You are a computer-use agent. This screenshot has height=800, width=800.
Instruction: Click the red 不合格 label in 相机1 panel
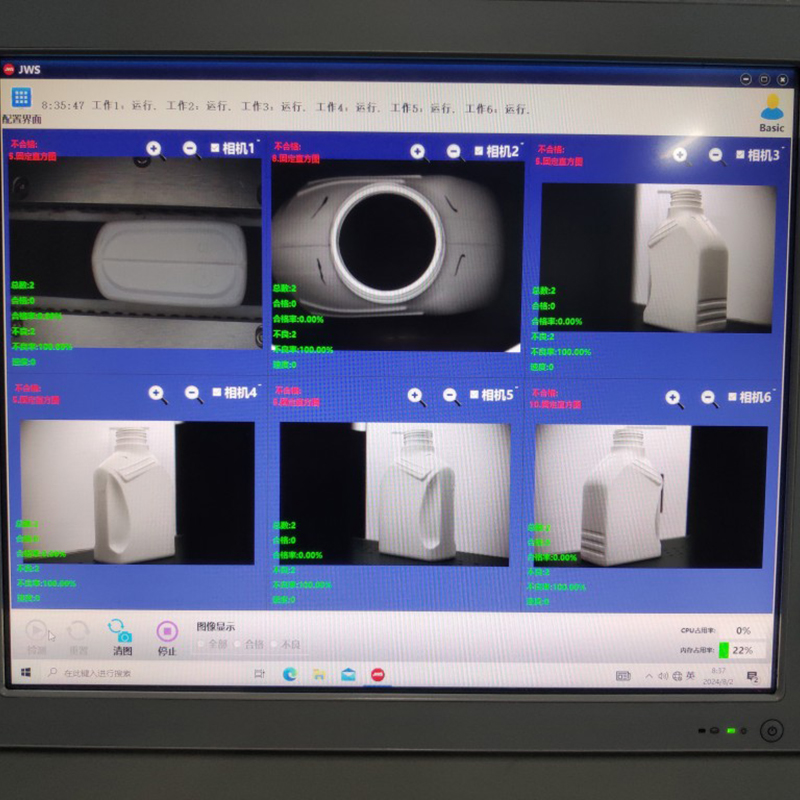24,144
